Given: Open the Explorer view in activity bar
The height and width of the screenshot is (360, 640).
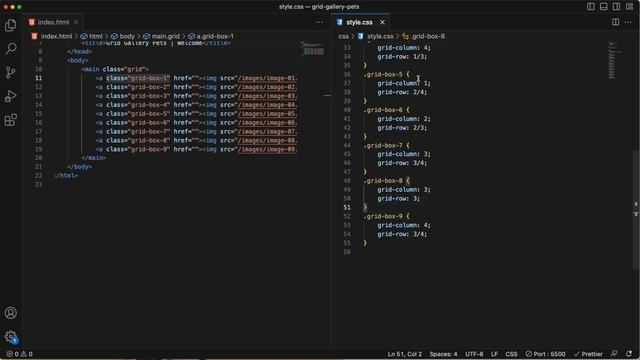Looking at the screenshot, I should coord(11,25).
